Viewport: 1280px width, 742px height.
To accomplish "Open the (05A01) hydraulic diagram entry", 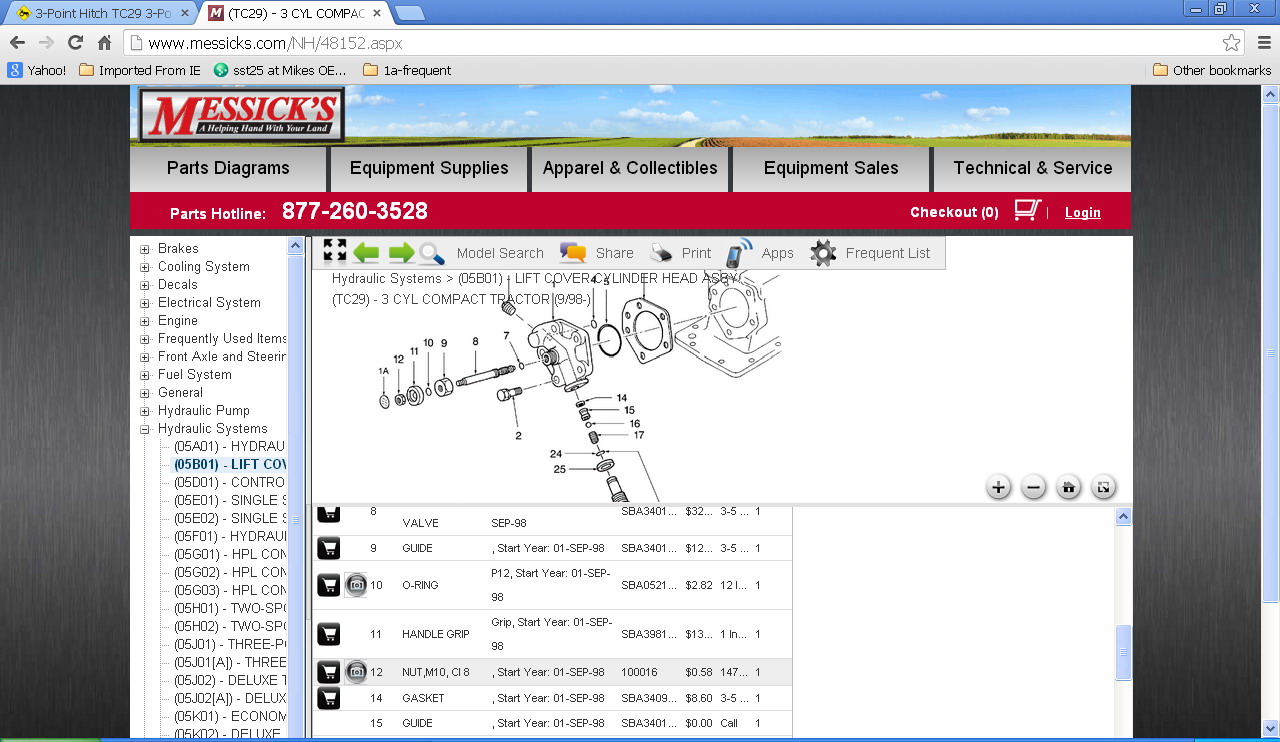I will 230,447.
